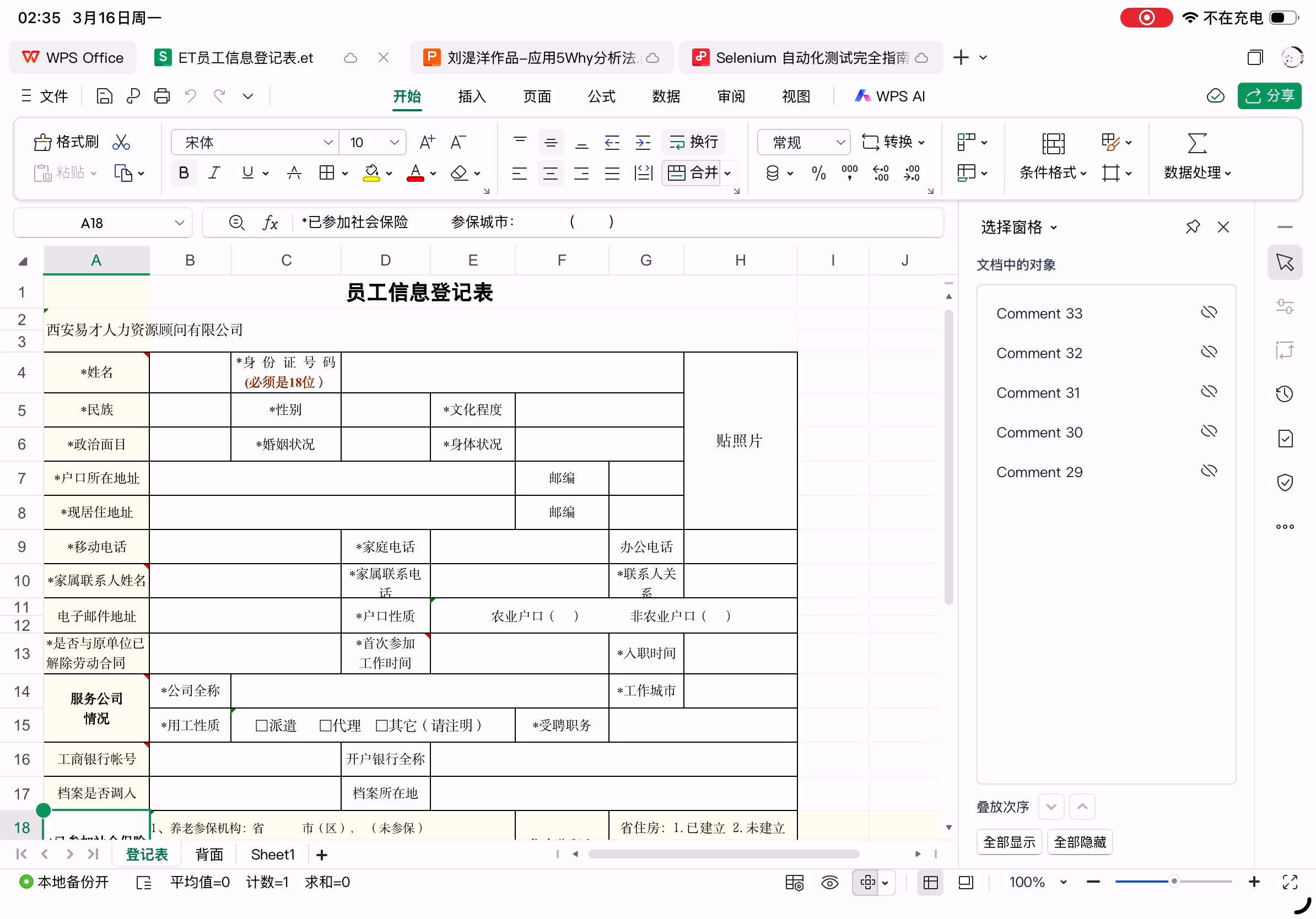This screenshot has height=919, width=1316.
Task: Toggle bold formatting button
Action: tap(184, 172)
